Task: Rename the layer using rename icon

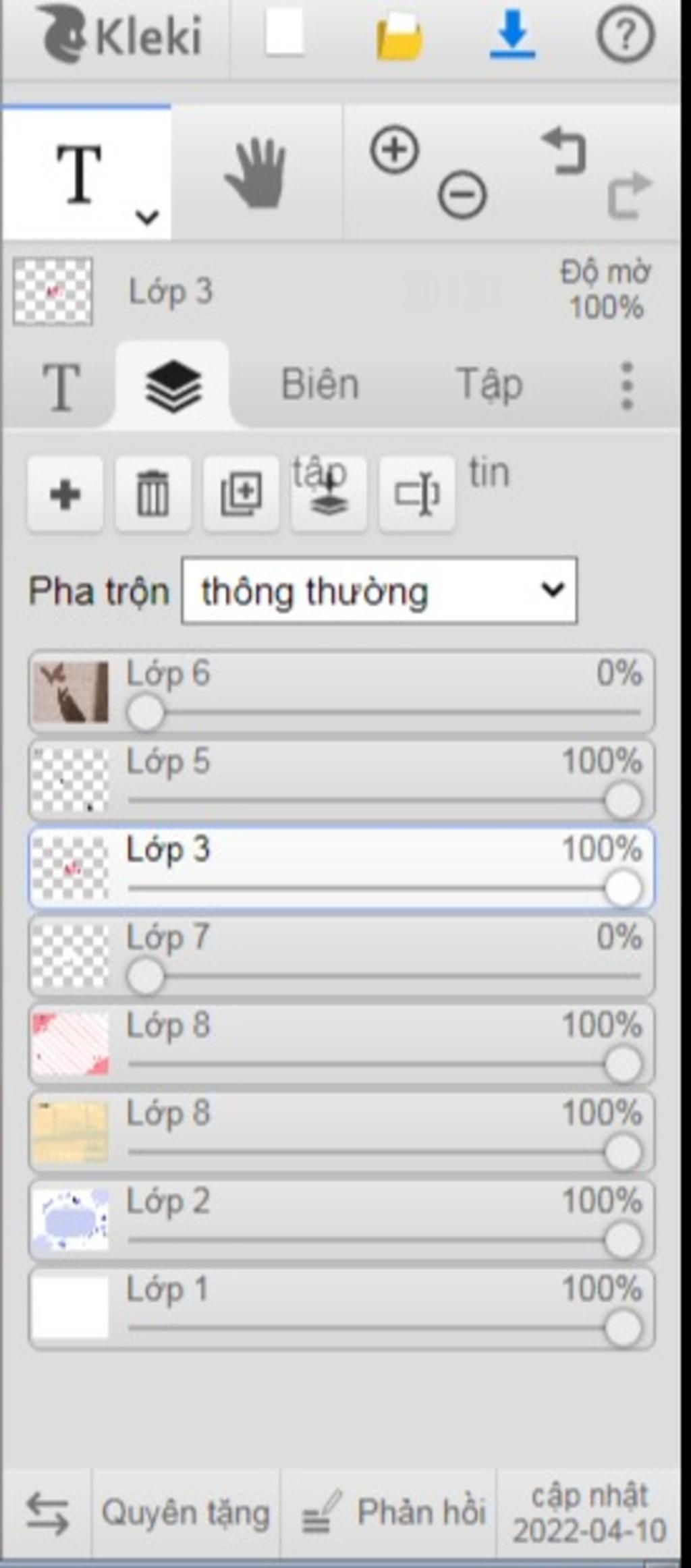Action: [x=416, y=494]
